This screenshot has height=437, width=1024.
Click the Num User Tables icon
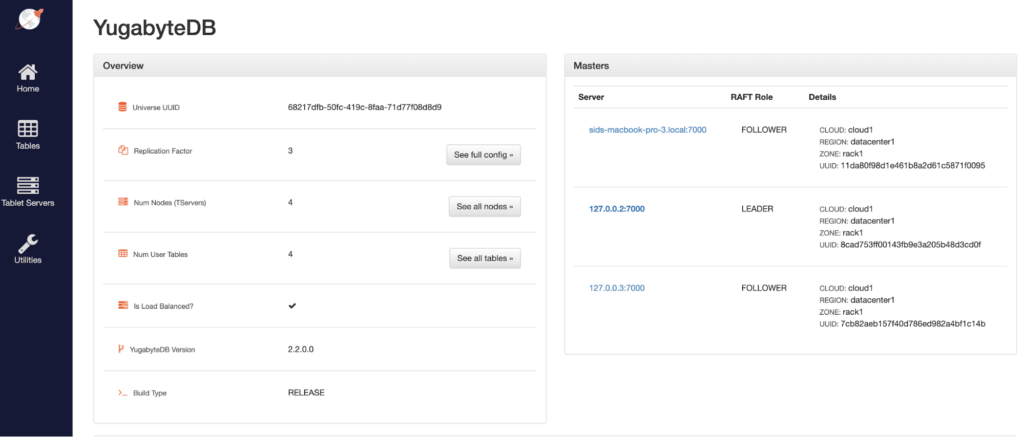click(x=122, y=254)
